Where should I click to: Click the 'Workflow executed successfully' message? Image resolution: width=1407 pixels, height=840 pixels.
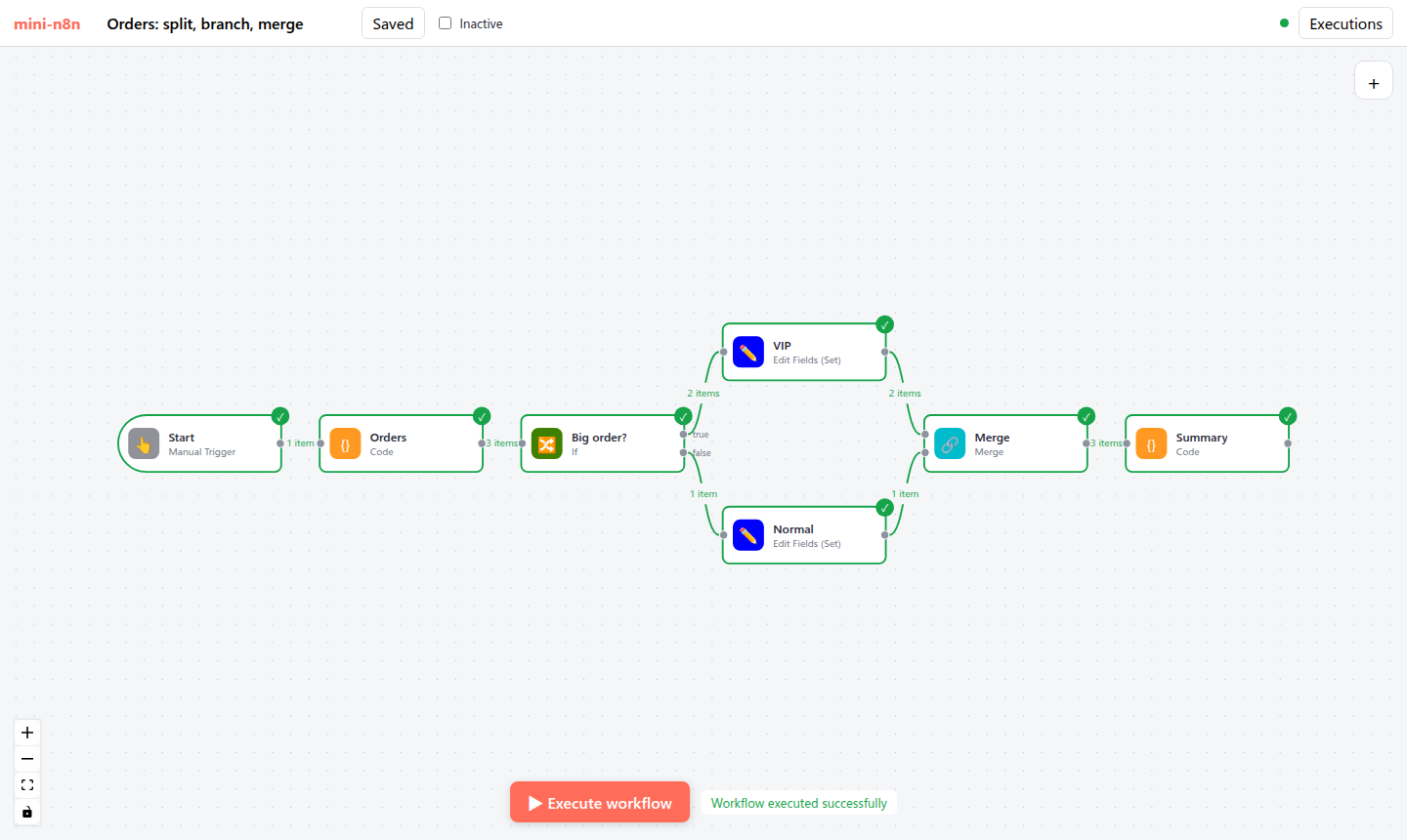799,803
